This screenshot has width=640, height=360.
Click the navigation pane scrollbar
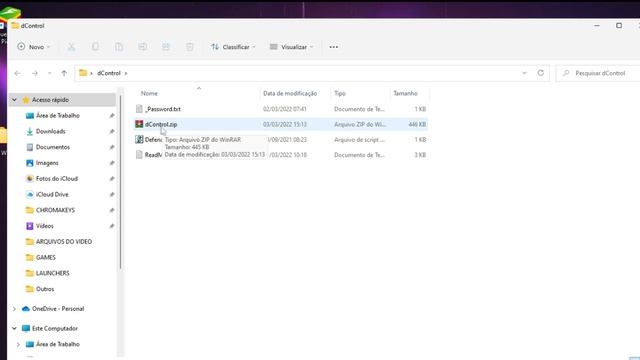(x=120, y=182)
